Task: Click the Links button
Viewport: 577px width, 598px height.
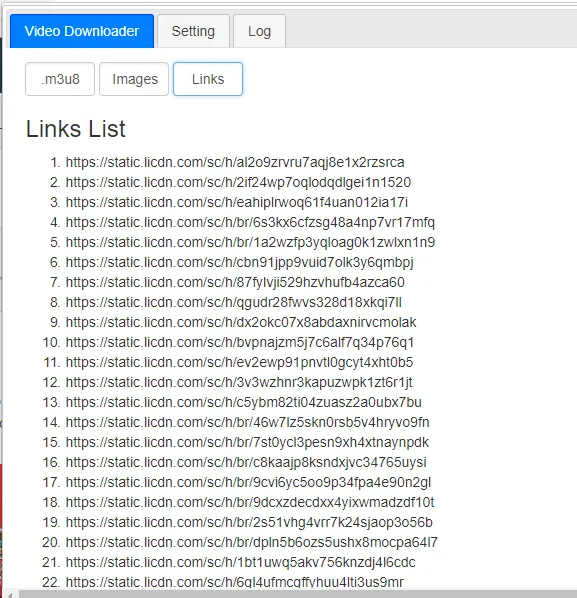Action: (x=208, y=79)
